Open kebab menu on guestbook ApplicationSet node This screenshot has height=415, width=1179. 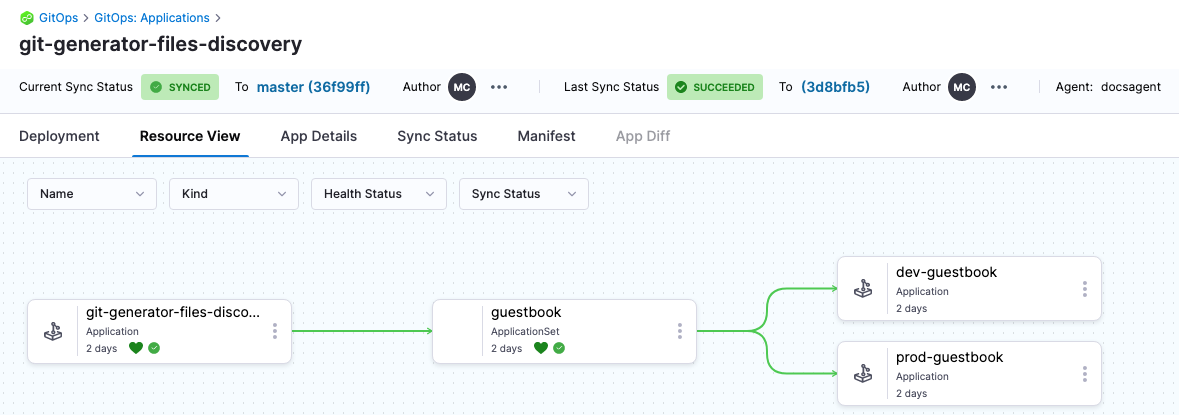[x=680, y=331]
